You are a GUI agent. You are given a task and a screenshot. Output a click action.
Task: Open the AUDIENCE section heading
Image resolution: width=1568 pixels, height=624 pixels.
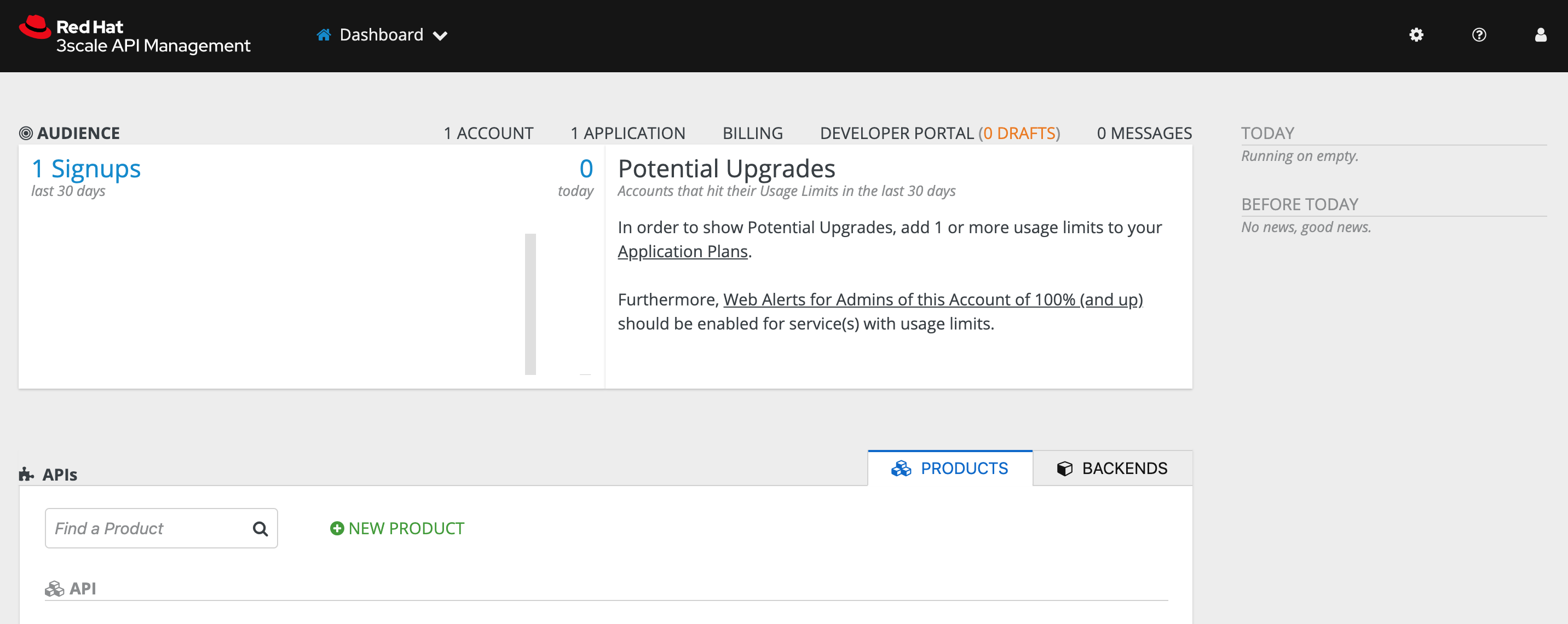click(78, 132)
